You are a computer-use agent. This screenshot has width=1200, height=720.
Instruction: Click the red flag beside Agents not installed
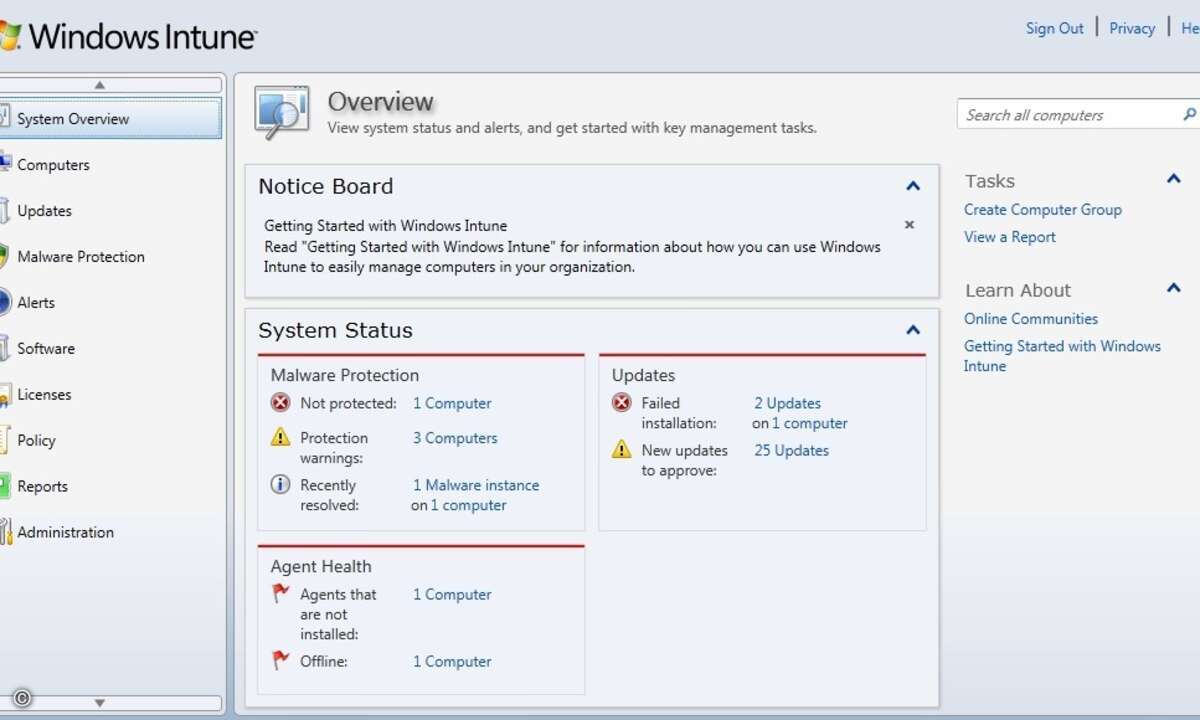[281, 593]
